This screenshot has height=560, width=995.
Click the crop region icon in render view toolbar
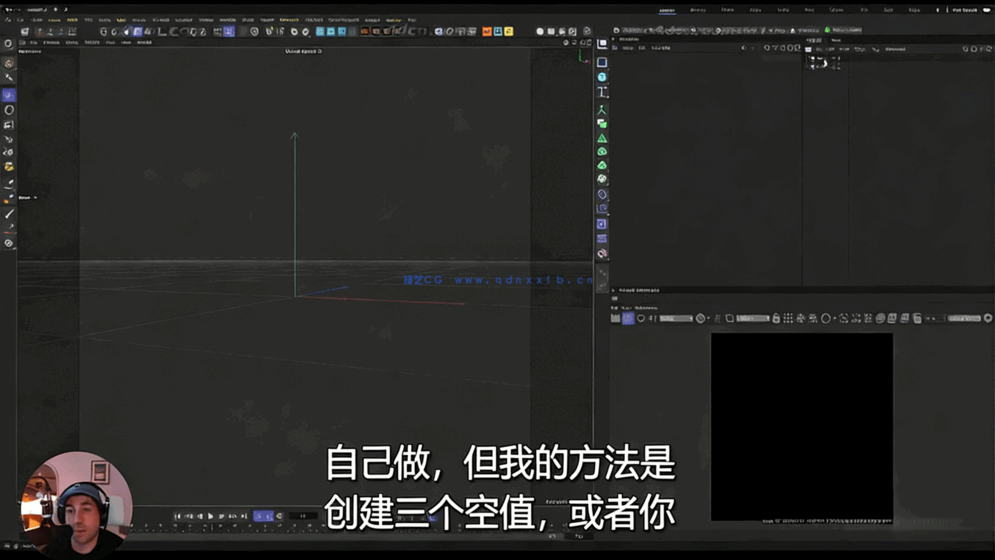pyautogui.click(x=730, y=318)
